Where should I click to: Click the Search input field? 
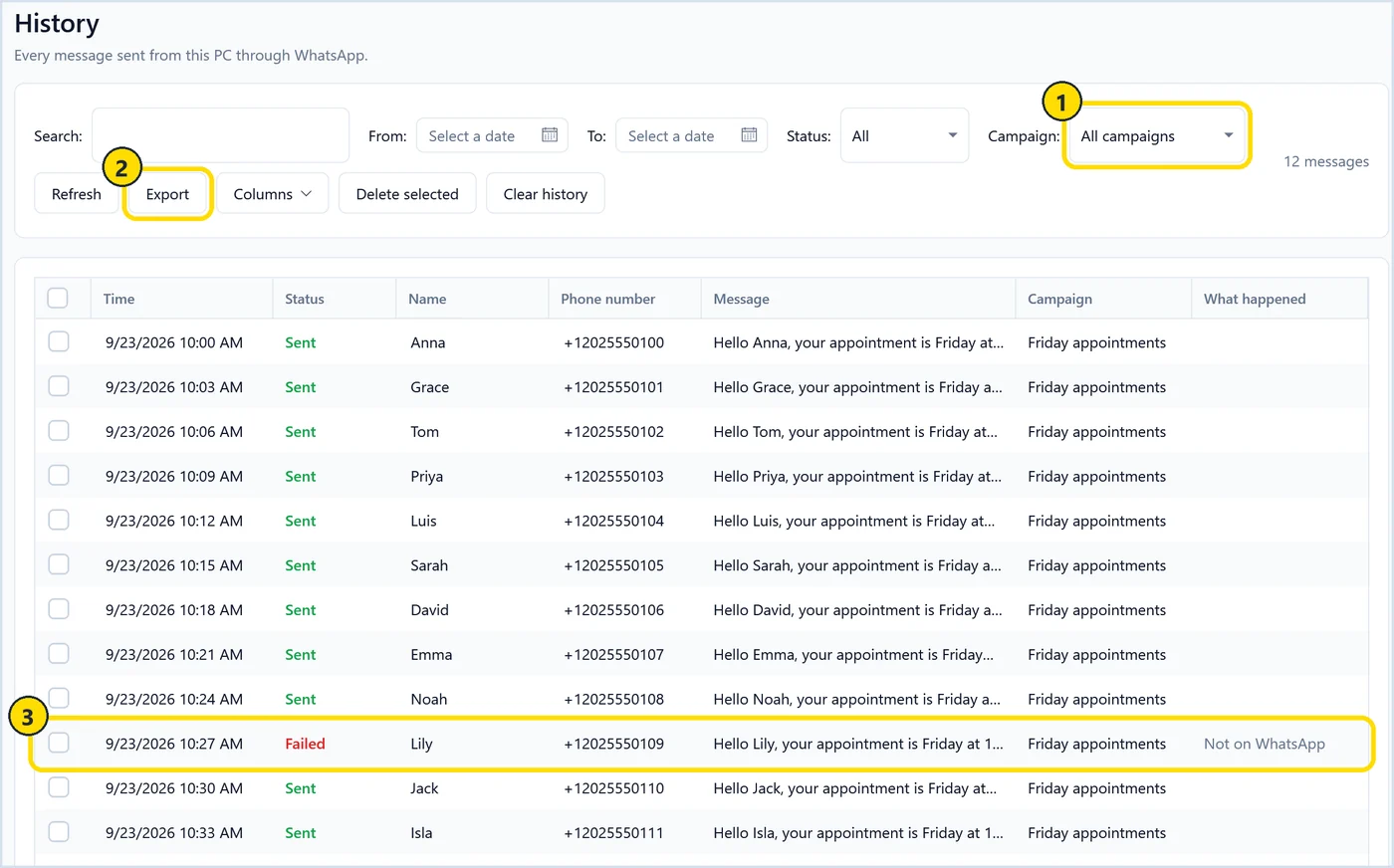tap(220, 135)
